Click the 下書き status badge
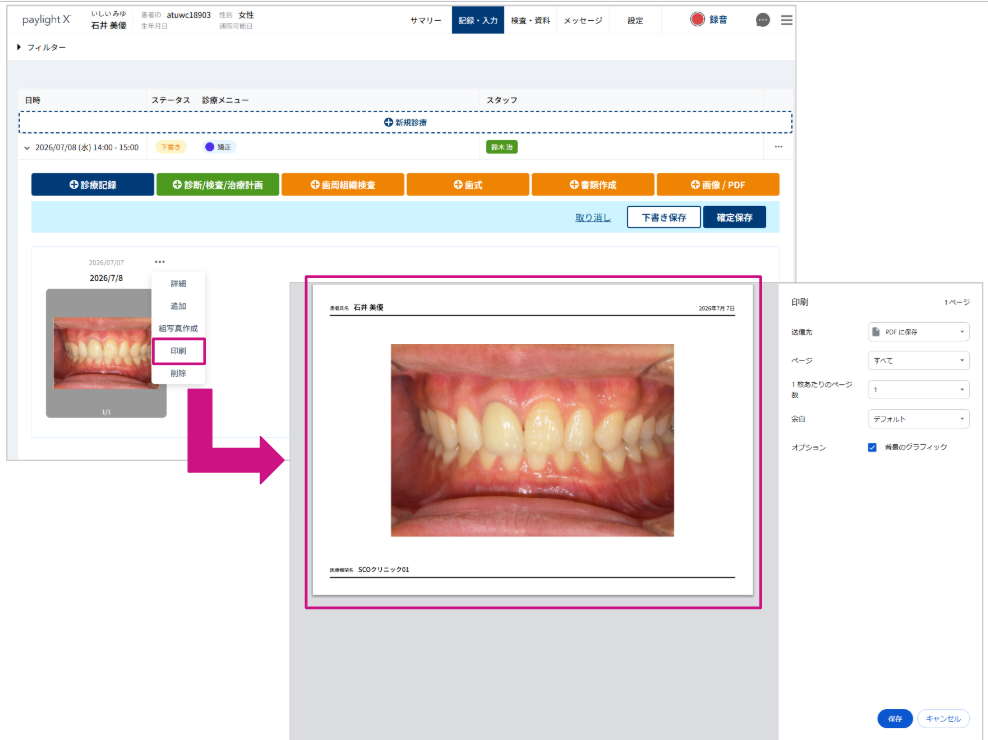The image size is (988, 740). click(170, 147)
